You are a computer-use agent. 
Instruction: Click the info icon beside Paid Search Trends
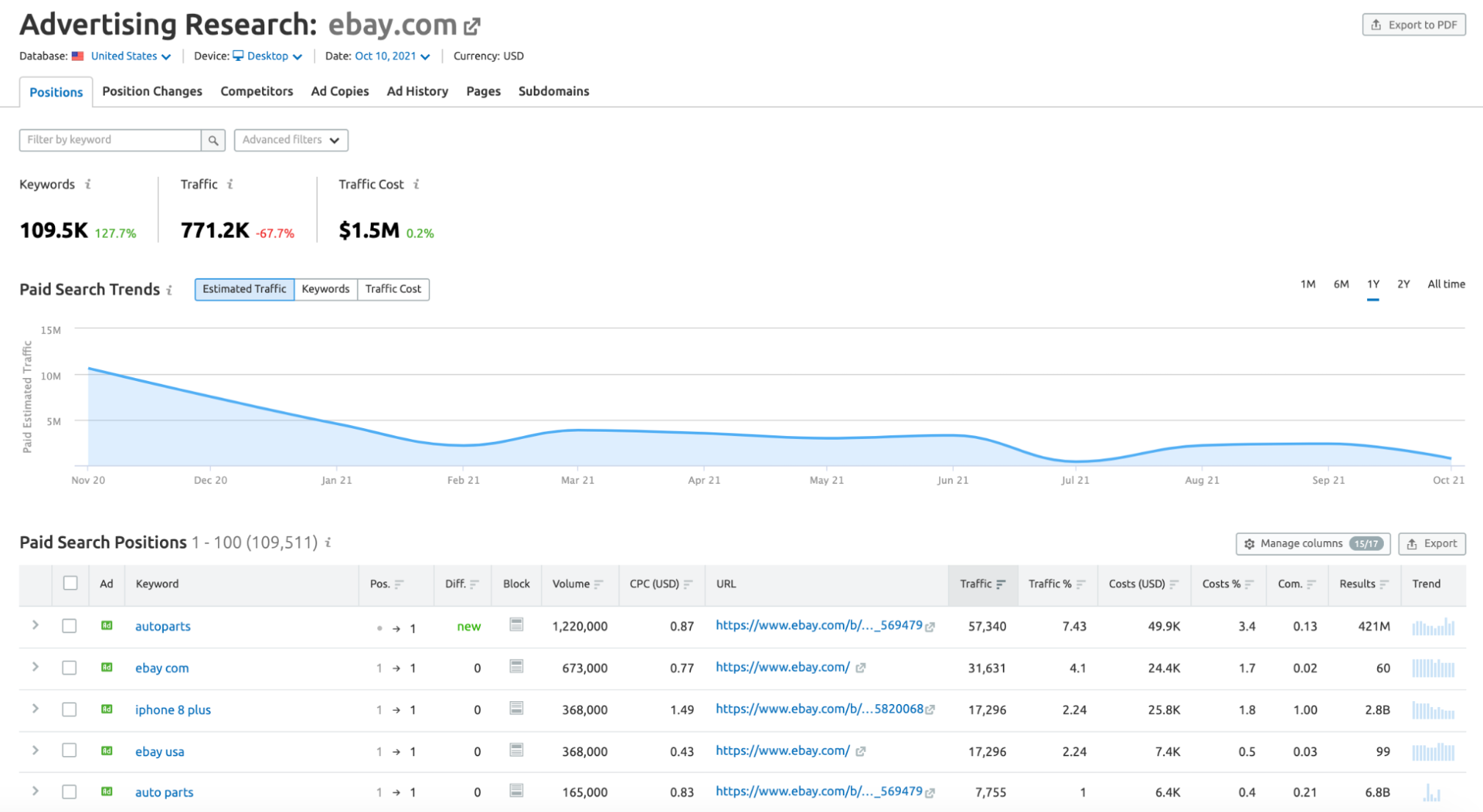coord(170,290)
